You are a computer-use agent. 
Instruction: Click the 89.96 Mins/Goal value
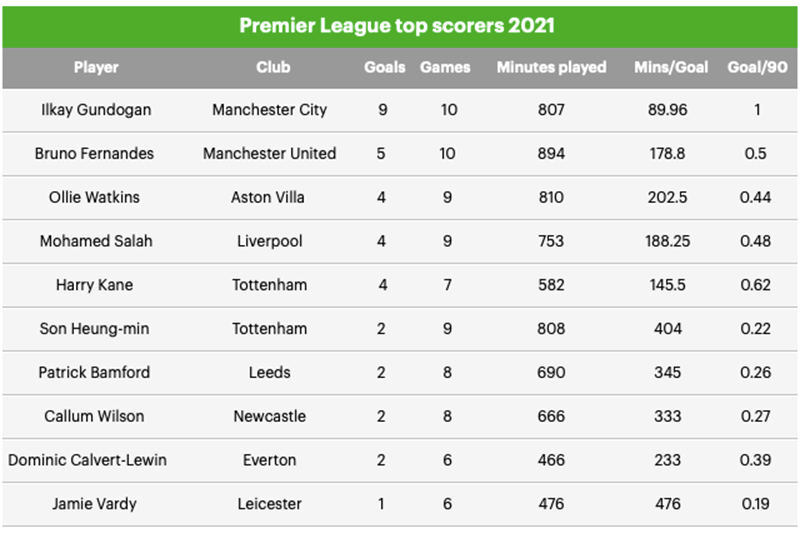tap(668, 110)
